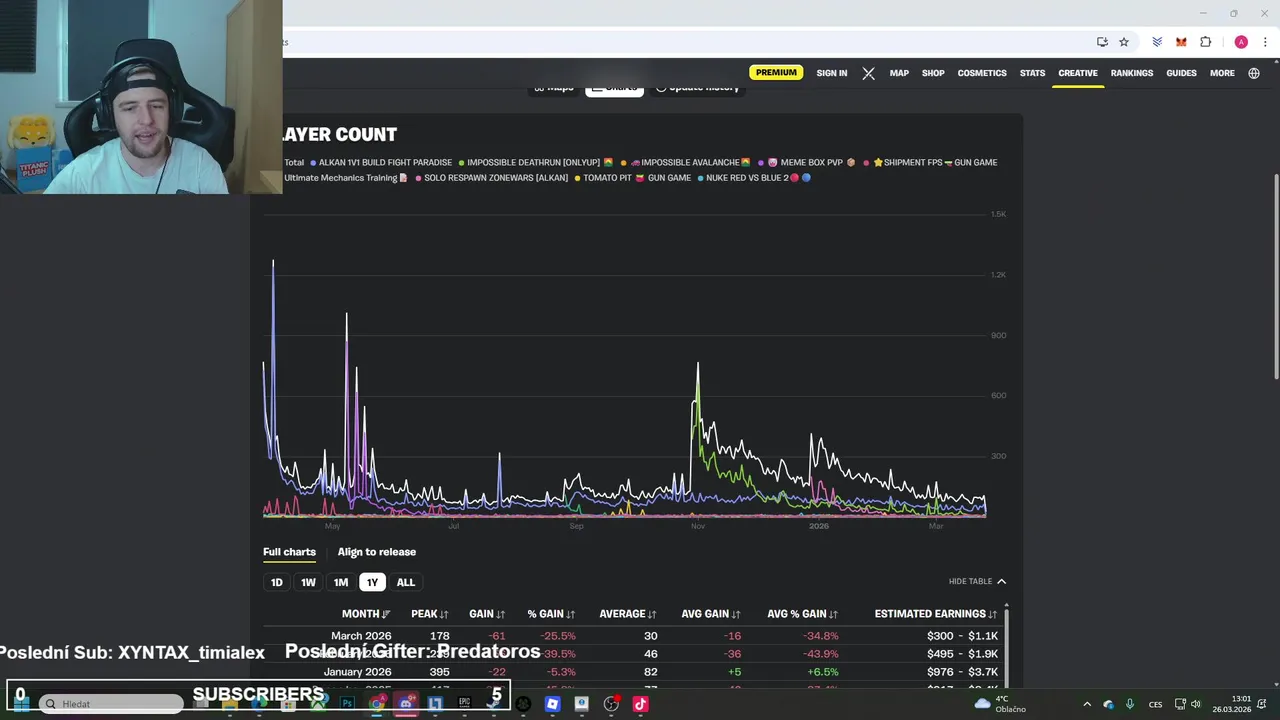The width and height of the screenshot is (1280, 720).
Task: Collapse table with HIDE TABLE
Action: (x=977, y=581)
